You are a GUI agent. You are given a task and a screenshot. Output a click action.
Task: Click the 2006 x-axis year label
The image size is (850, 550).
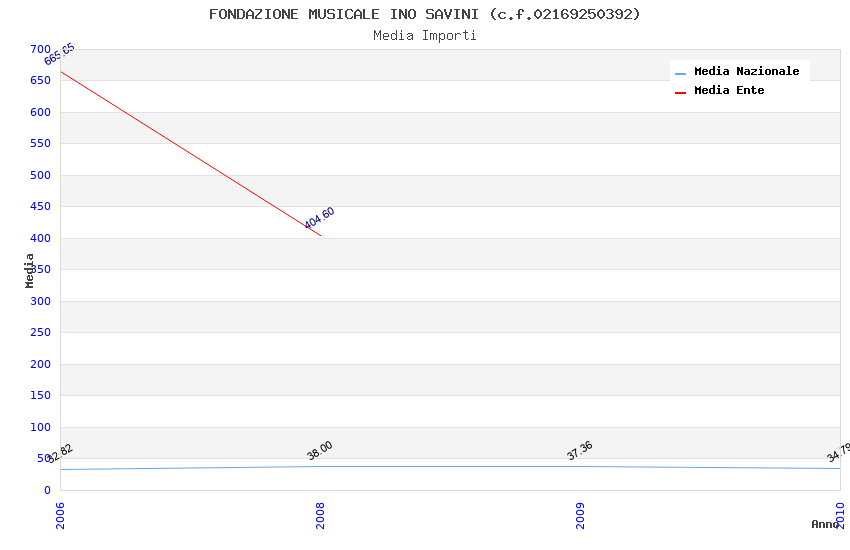tap(60, 515)
